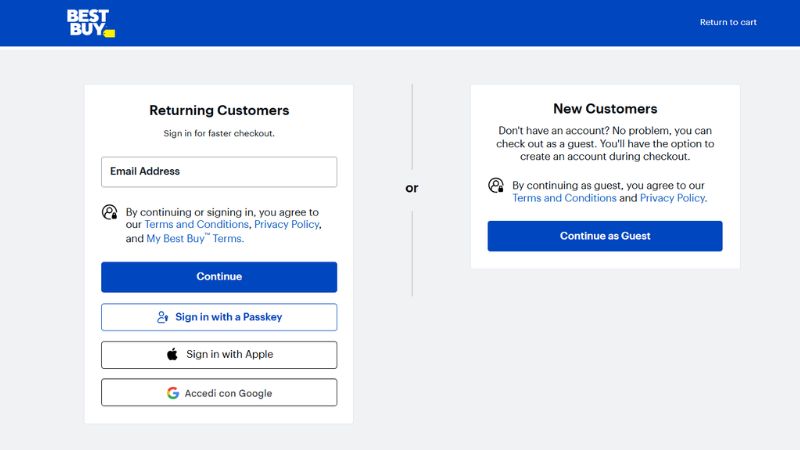Click the Best Buy logo
The height and width of the screenshot is (450, 800).
(91, 23)
